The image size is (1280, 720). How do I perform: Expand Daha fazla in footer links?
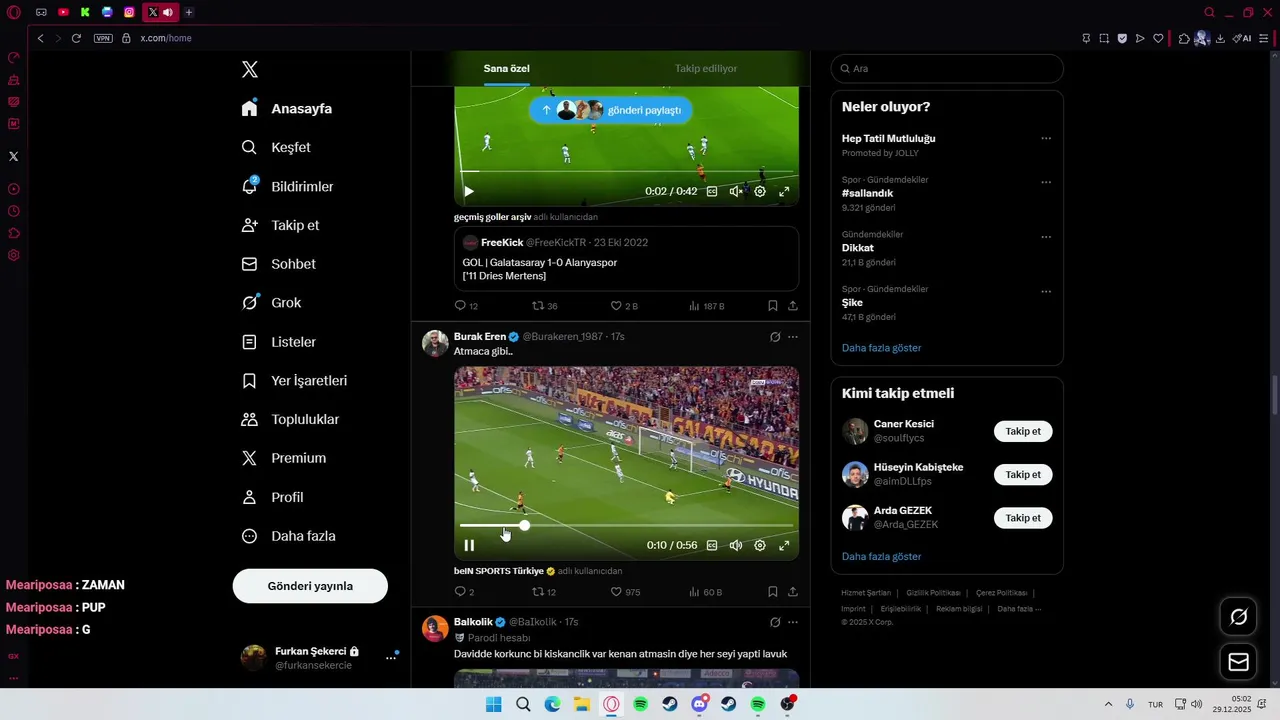coord(1019,608)
